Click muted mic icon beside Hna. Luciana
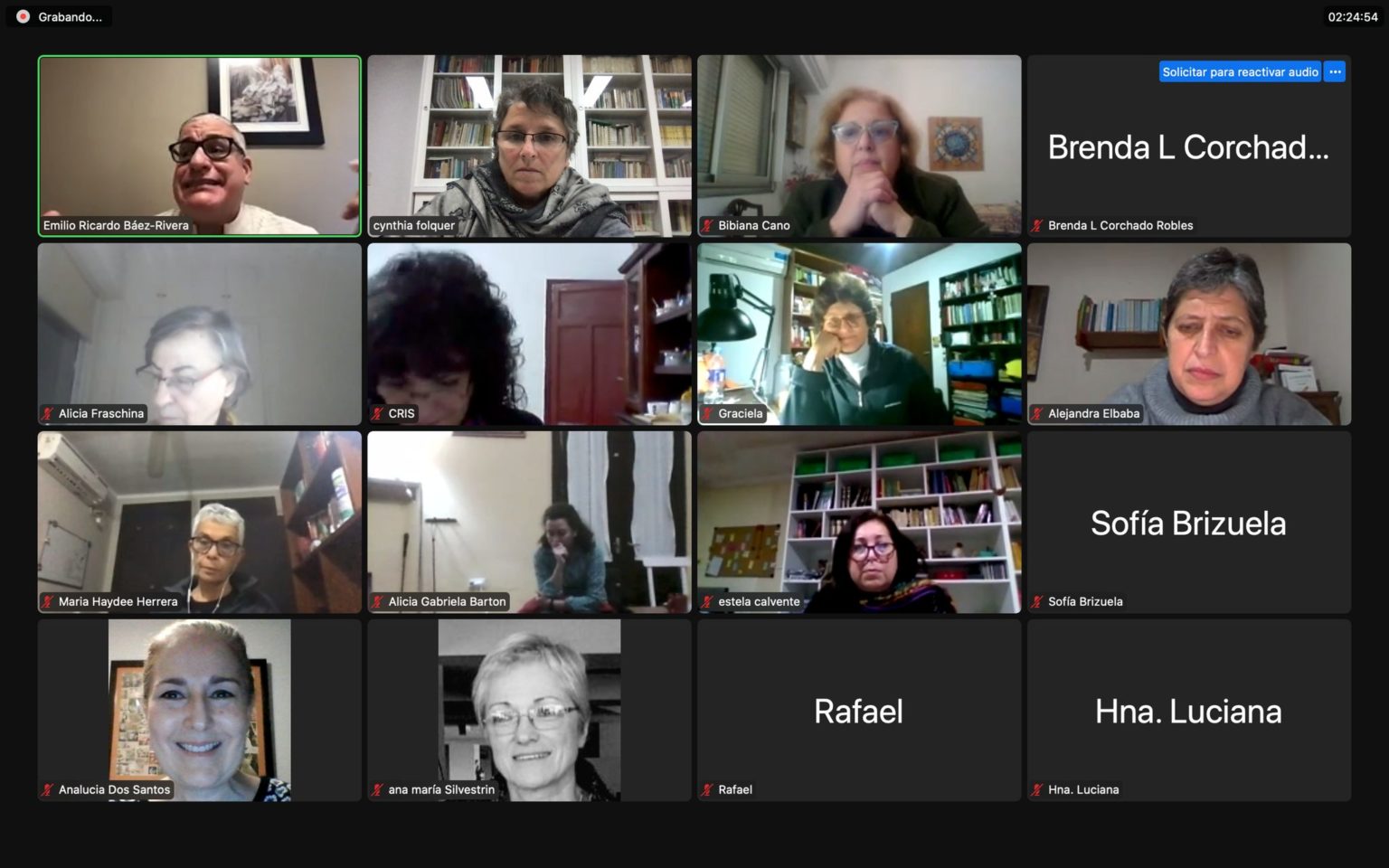This screenshot has height=868, width=1389. (1038, 789)
